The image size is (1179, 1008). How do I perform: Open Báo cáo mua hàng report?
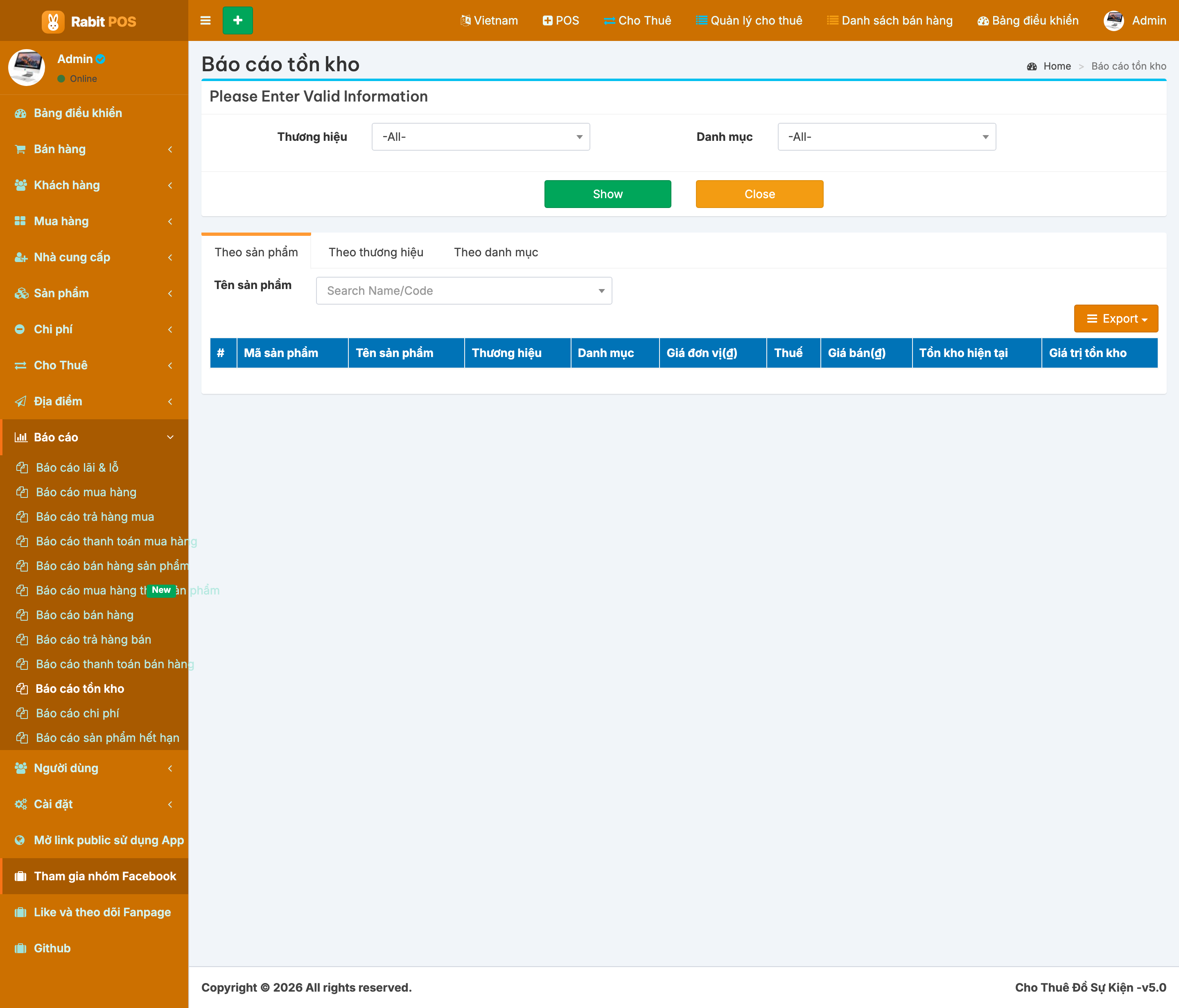pyautogui.click(x=86, y=493)
